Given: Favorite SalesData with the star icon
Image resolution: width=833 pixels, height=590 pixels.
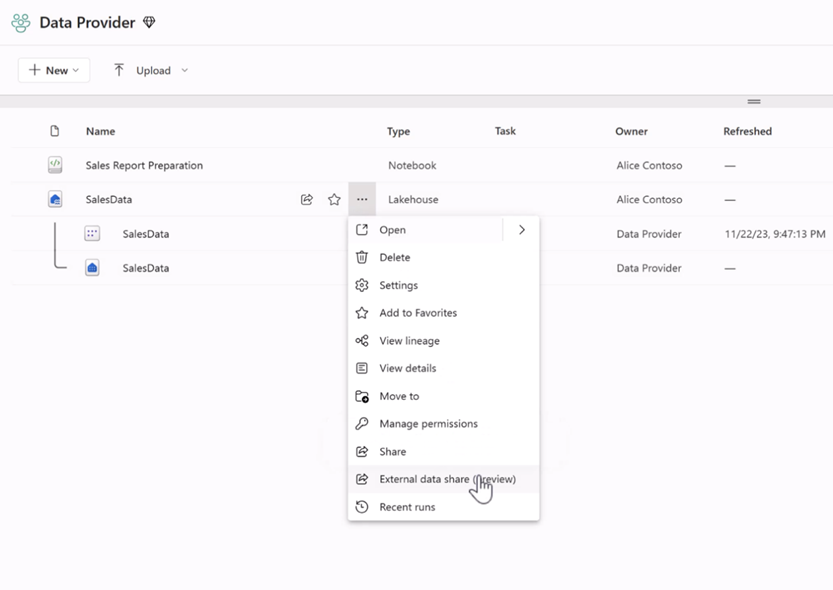Looking at the screenshot, I should (x=334, y=200).
